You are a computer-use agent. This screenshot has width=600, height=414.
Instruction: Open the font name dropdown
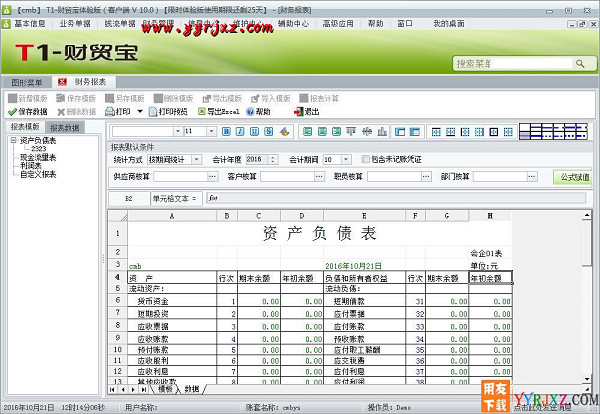point(178,131)
